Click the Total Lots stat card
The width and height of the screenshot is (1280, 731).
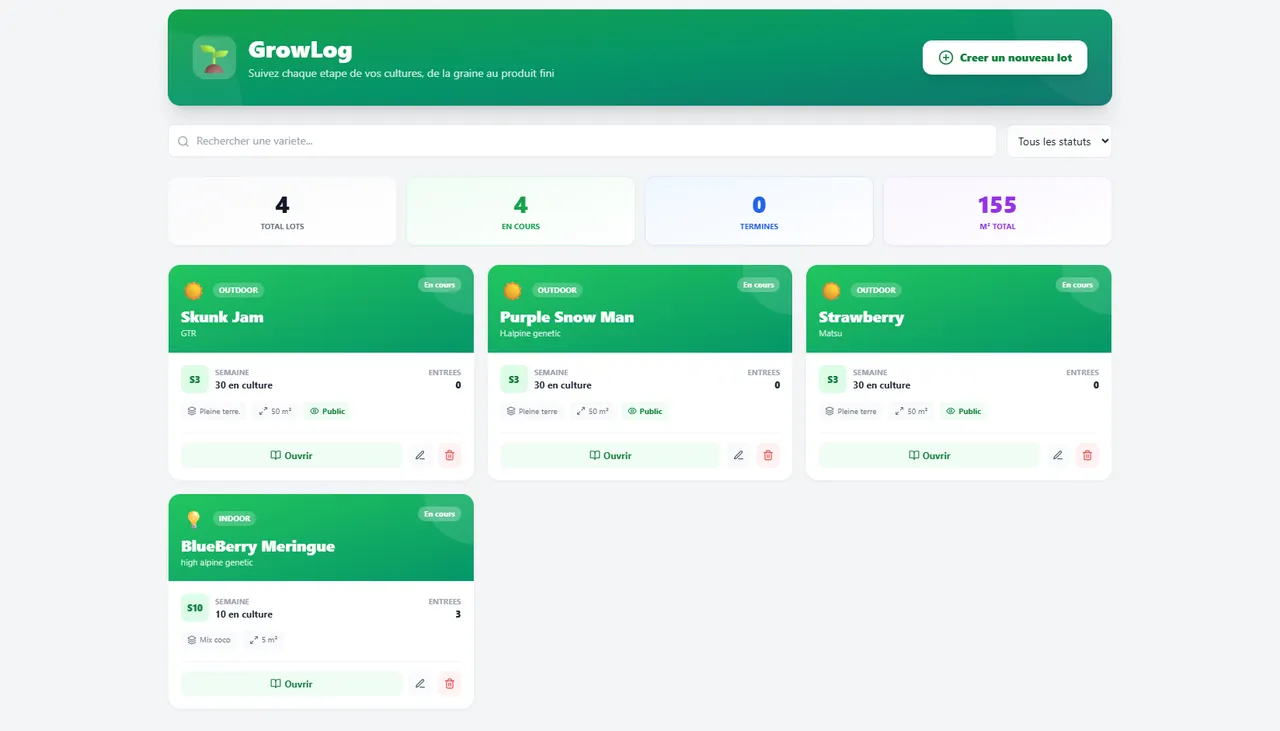pos(282,211)
